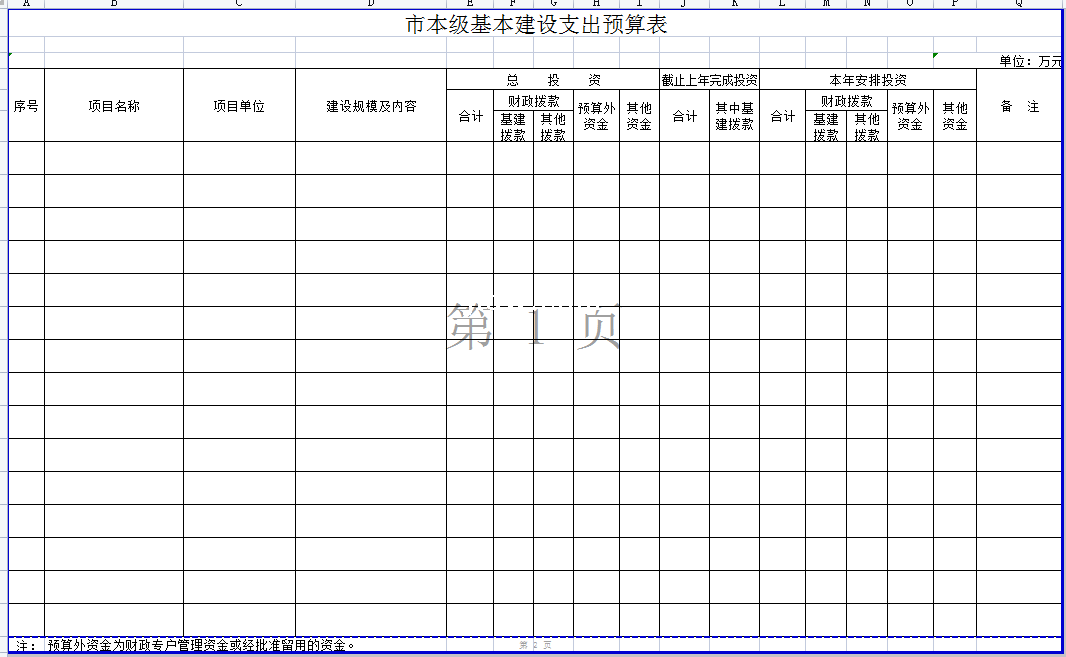Click the 备注 header cell
This screenshot has height=657, width=1066.
tap(1019, 106)
